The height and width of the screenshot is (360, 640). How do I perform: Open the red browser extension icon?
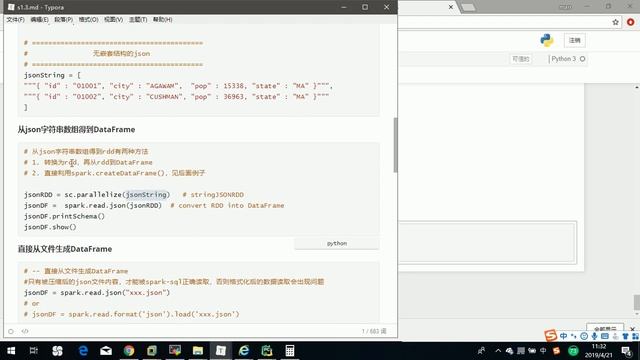[x=631, y=22]
